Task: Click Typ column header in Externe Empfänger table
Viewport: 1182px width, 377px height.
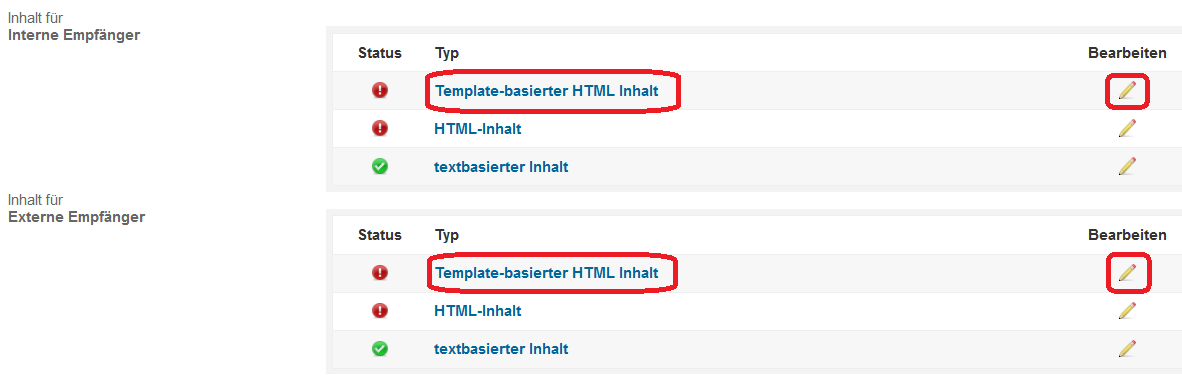Action: tap(447, 235)
